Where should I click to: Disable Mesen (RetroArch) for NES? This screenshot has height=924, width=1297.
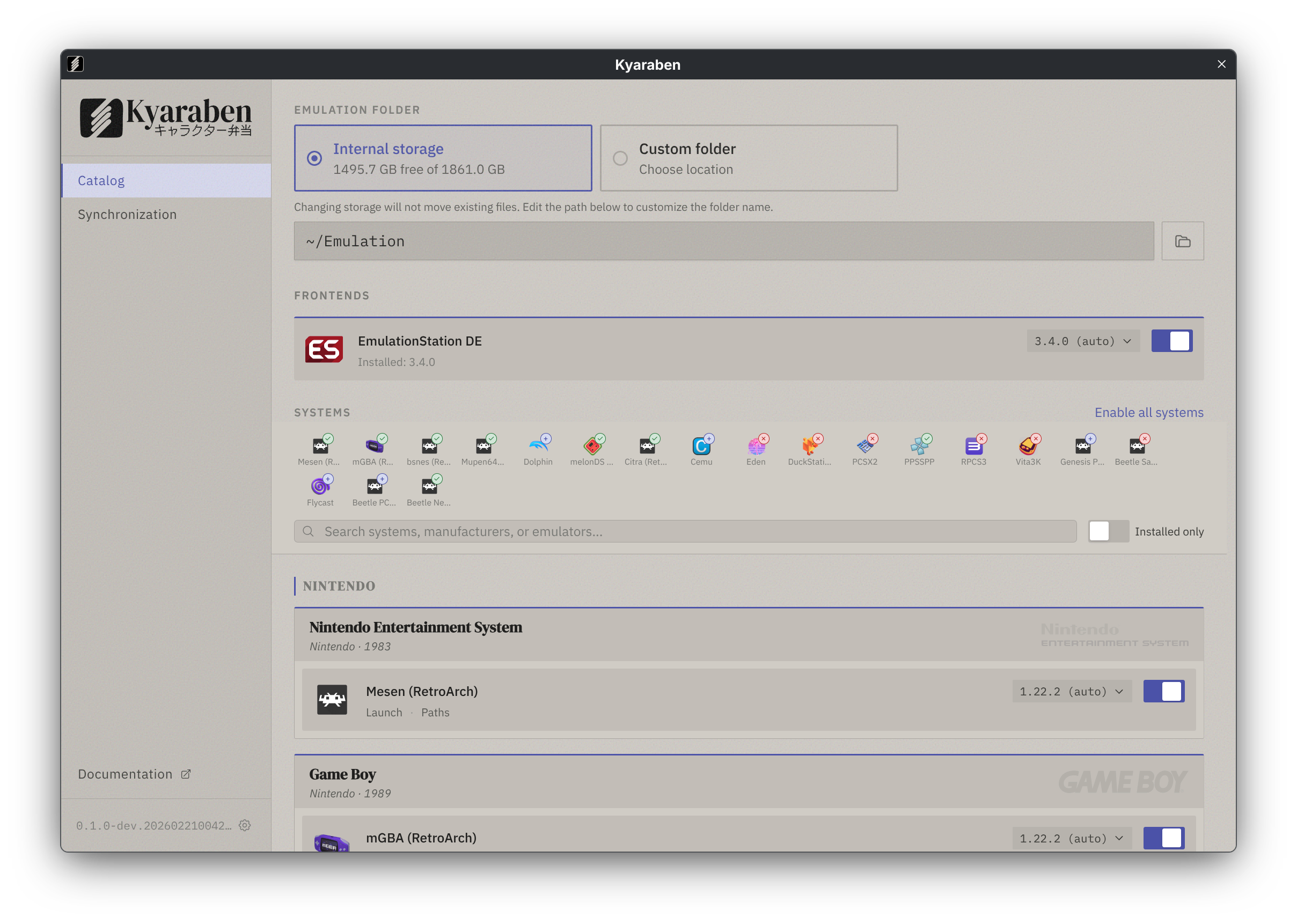1163,691
